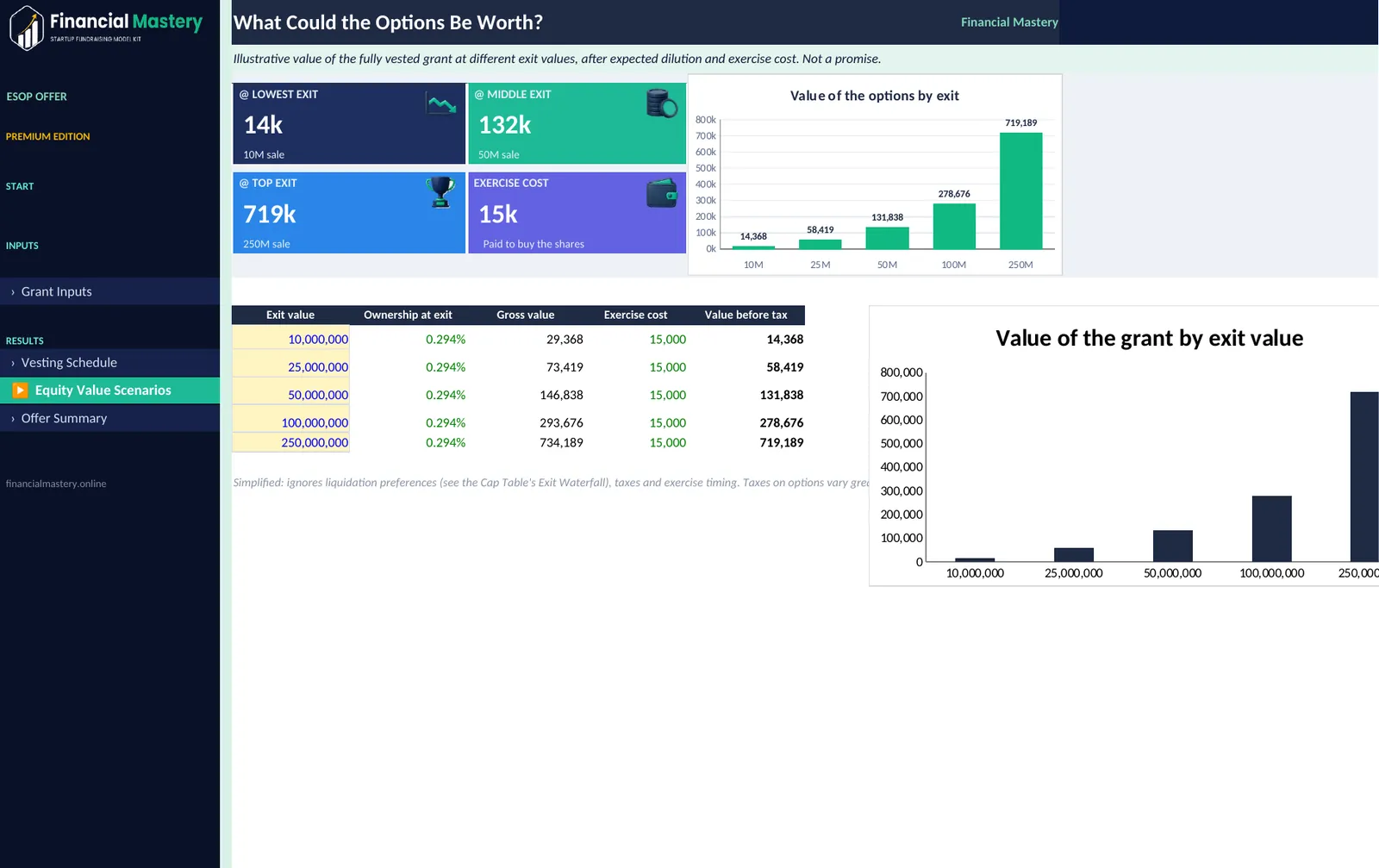Image resolution: width=1379 pixels, height=868 pixels.
Task: Click the coins icon on Middle Exit card
Action: pyautogui.click(x=662, y=103)
